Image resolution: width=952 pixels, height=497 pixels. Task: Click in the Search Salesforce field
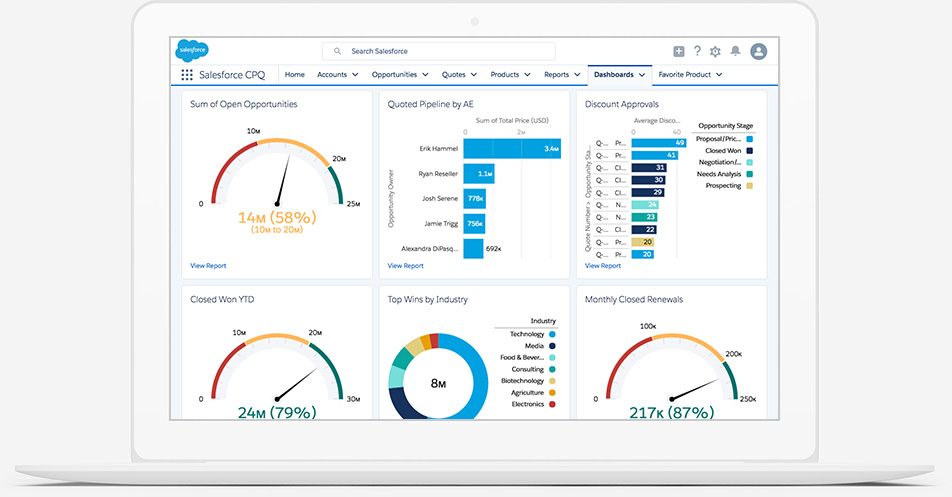tap(438, 51)
